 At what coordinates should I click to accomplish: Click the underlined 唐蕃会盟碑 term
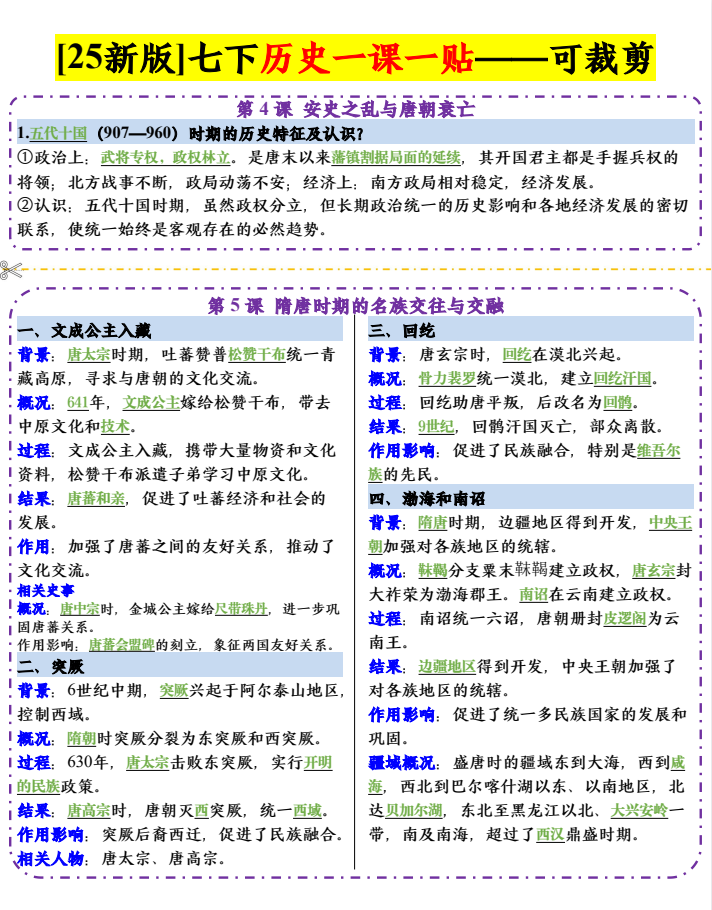pos(121,645)
